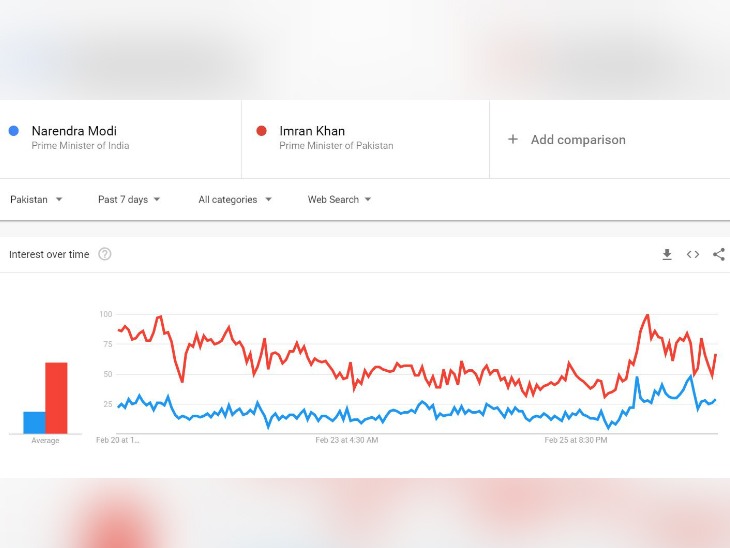Image resolution: width=730 pixels, height=548 pixels.
Task: Open the Web Search type dropdown
Action: [x=339, y=199]
